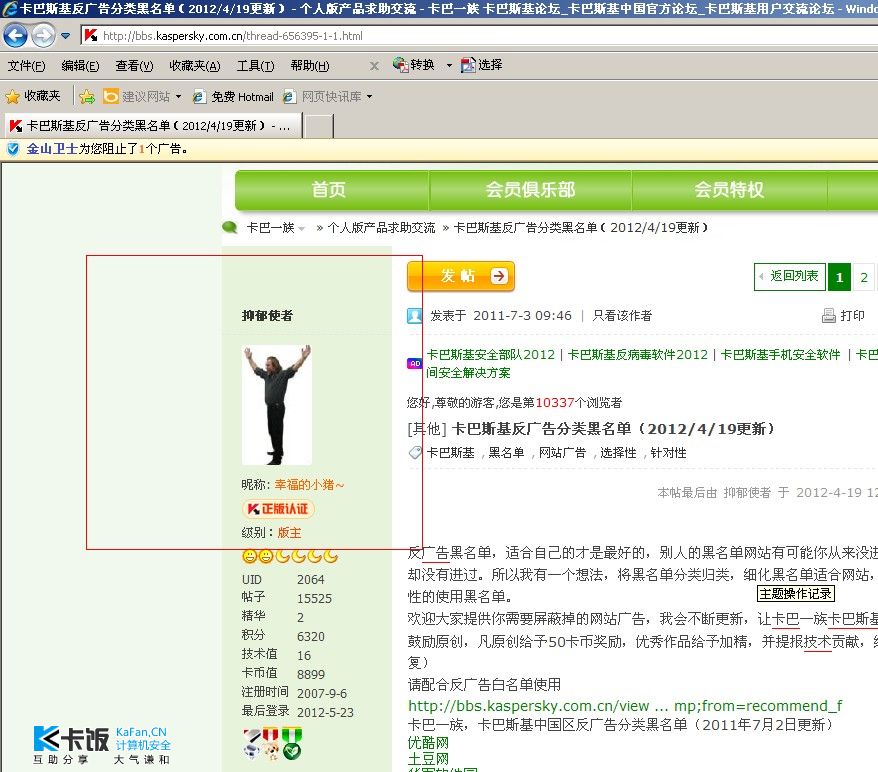The image size is (878, 772).
Task: Click the Kaspersky favicon in address bar
Action: [91, 35]
